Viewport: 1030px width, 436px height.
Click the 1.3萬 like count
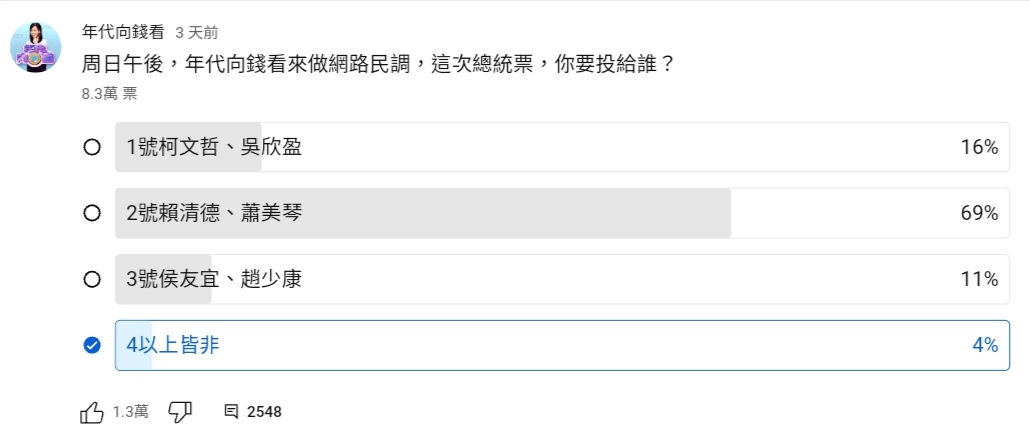point(131,411)
